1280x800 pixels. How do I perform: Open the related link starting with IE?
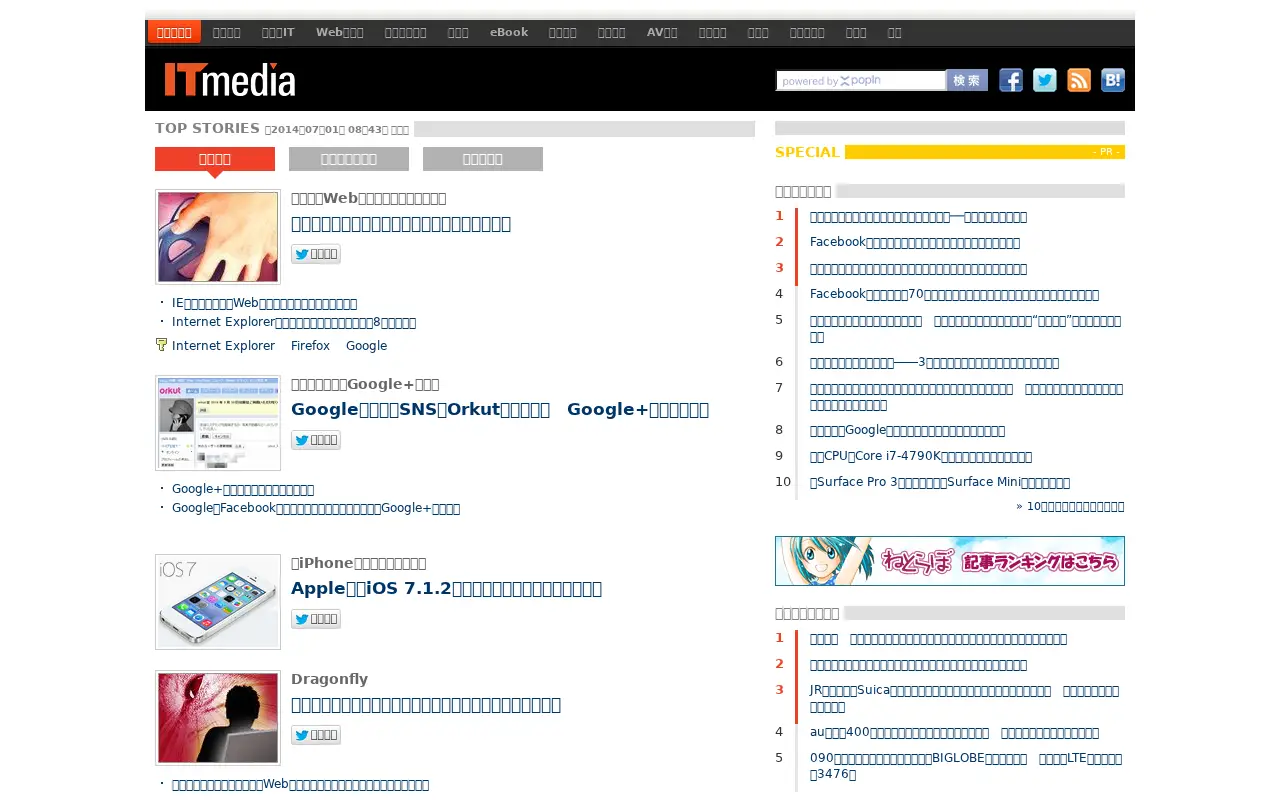(264, 303)
